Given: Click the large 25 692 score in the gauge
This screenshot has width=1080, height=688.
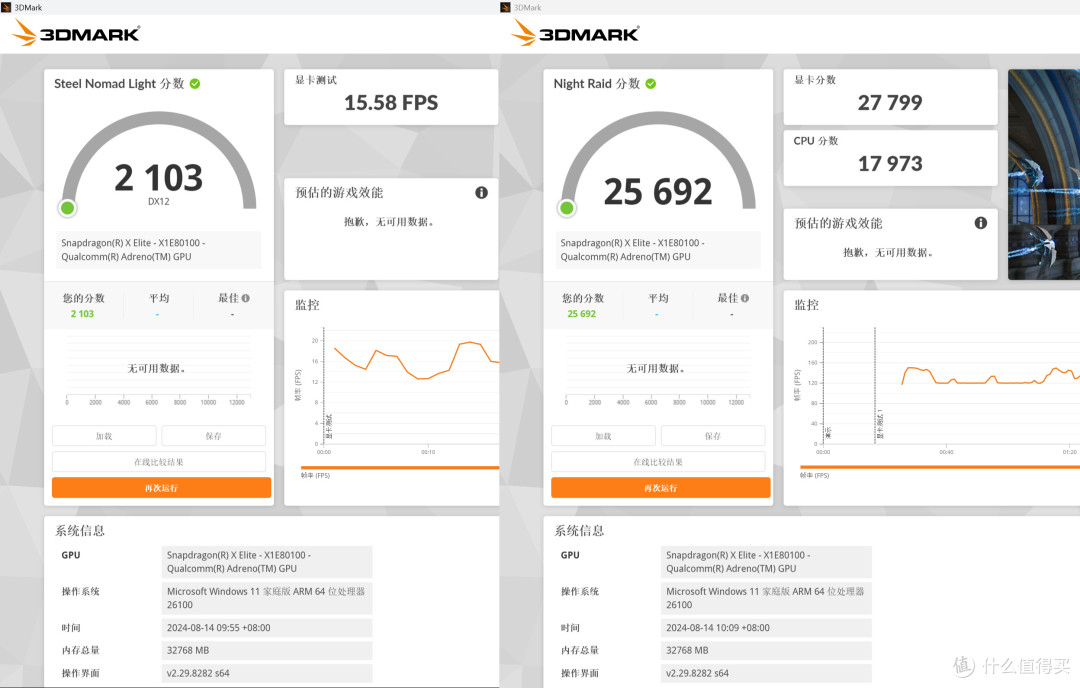Looking at the screenshot, I should click(x=658, y=191).
